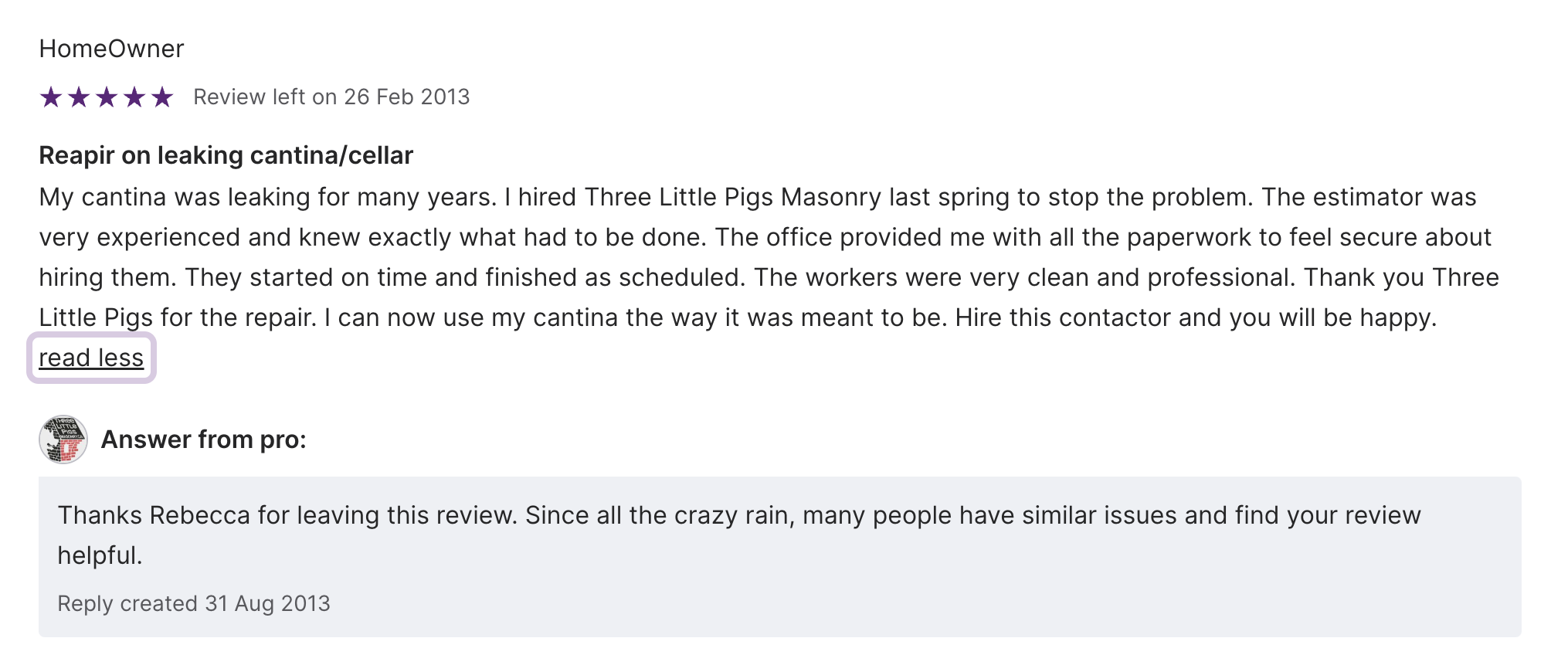Click the Answer from pro heading

pos(203,439)
